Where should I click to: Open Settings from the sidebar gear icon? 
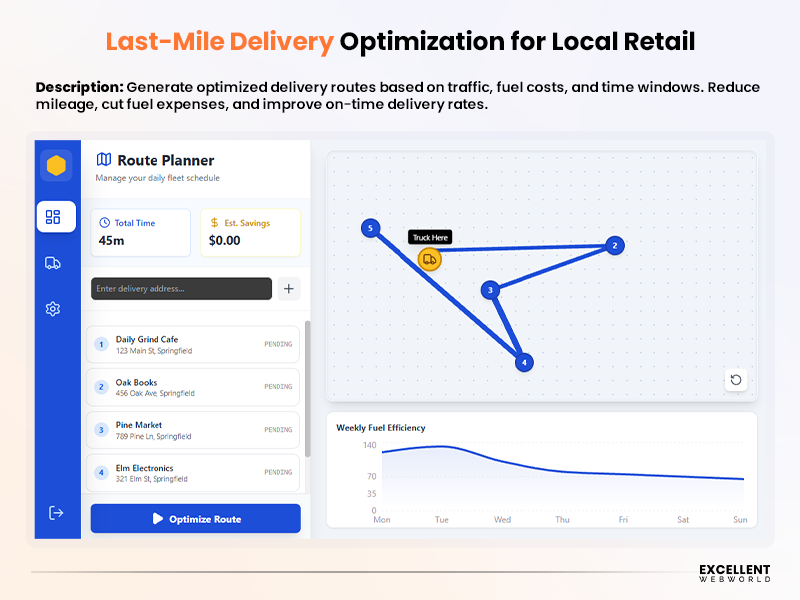coord(53,309)
